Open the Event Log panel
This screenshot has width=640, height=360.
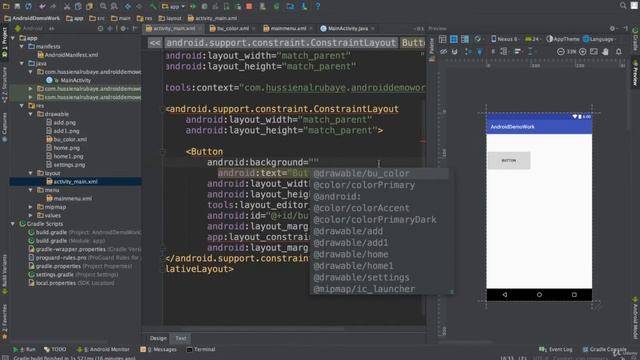(556, 349)
